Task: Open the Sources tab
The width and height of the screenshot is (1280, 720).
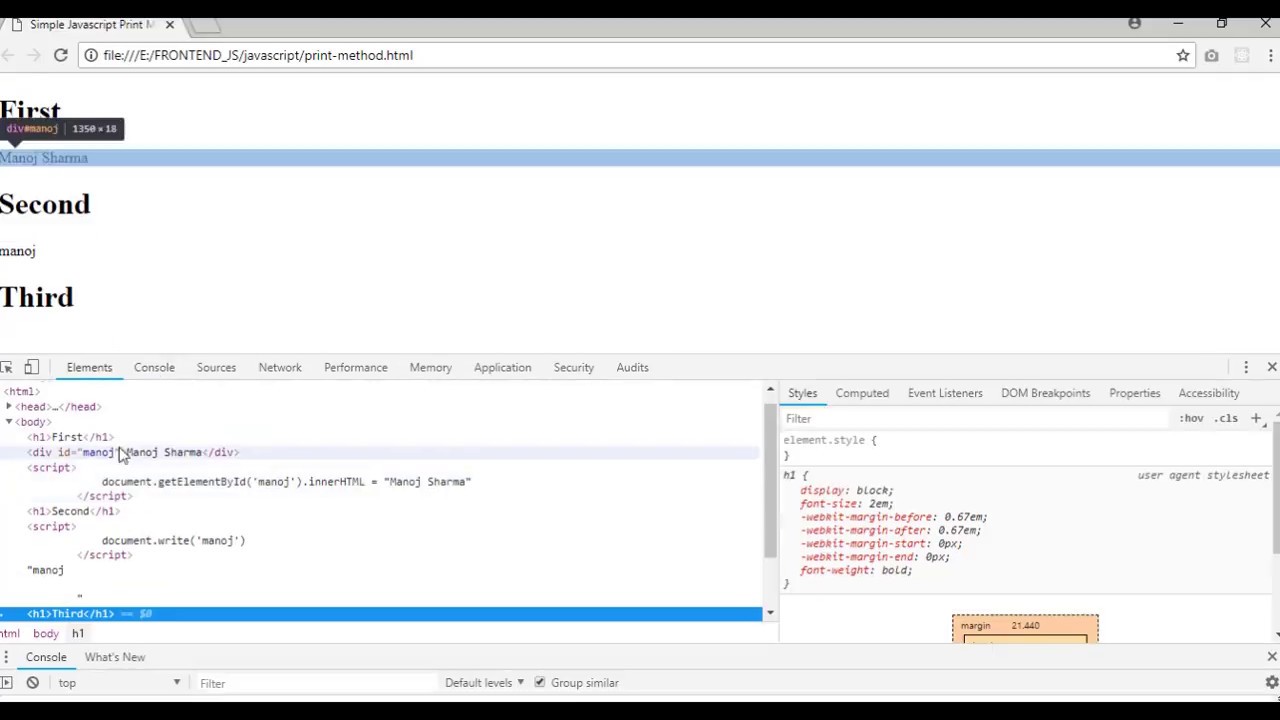Action: (x=216, y=367)
